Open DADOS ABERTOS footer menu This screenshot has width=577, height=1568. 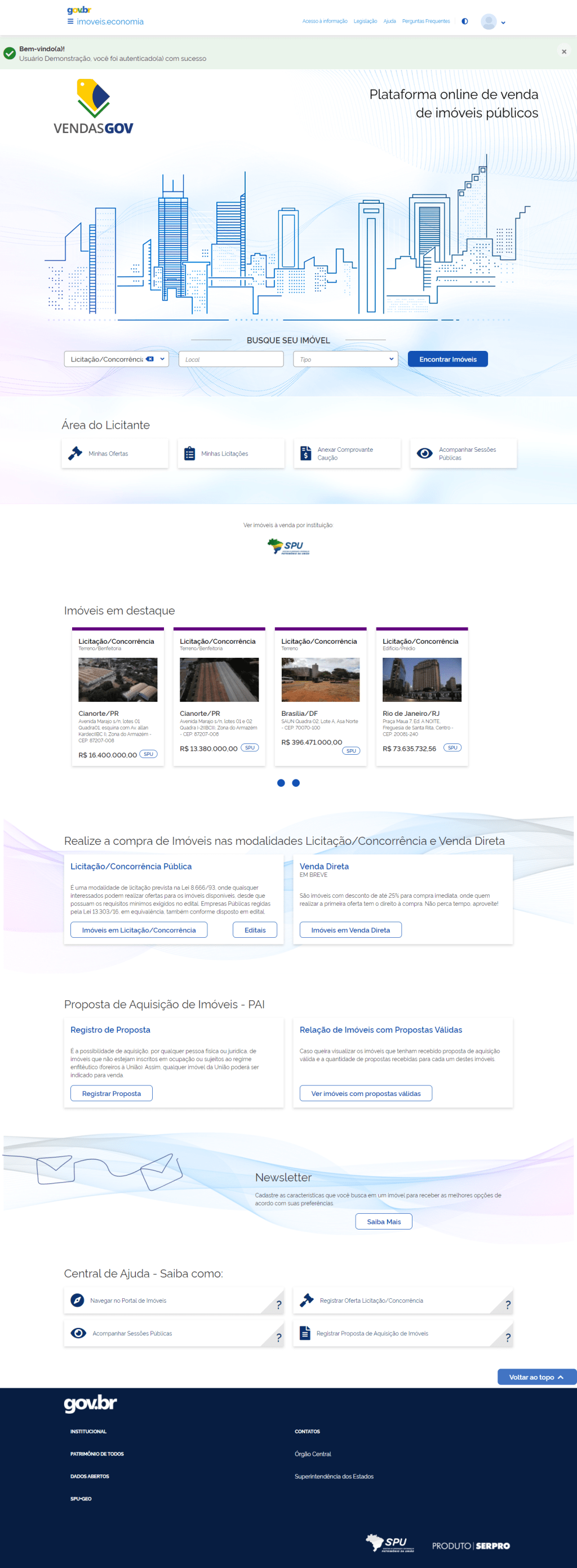(90, 1476)
